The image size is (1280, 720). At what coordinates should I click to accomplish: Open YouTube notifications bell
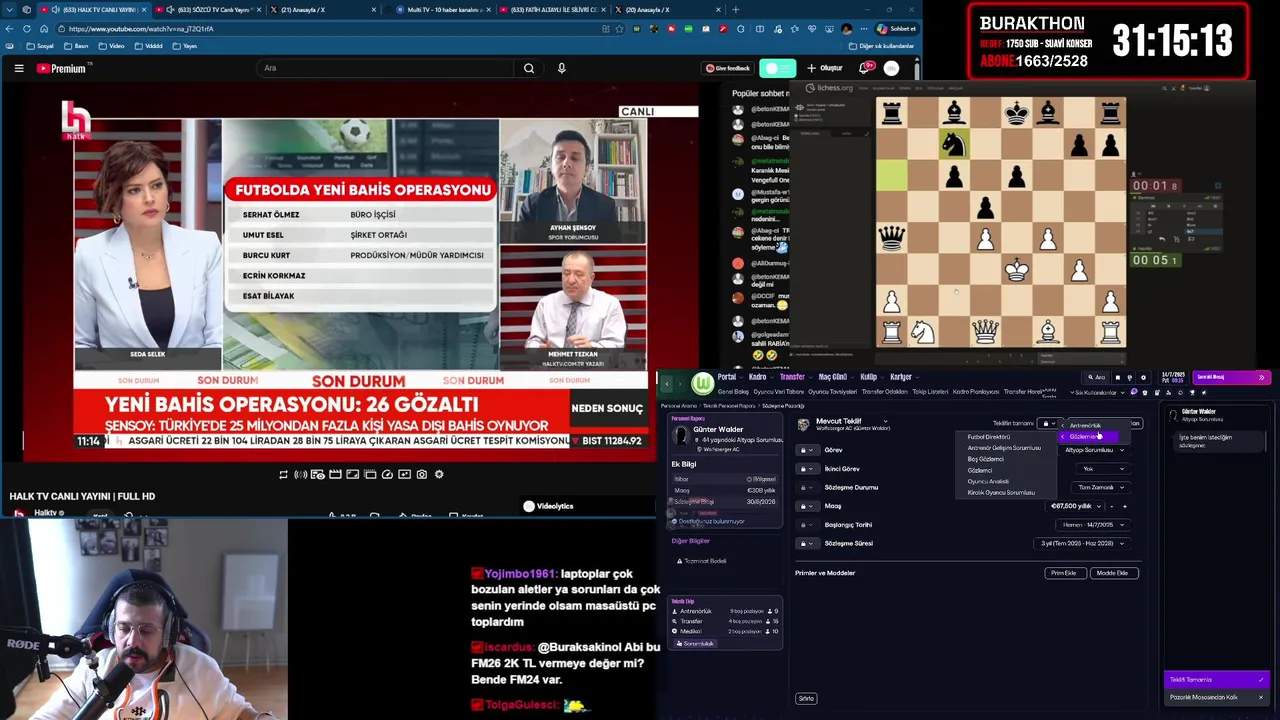coord(865,68)
